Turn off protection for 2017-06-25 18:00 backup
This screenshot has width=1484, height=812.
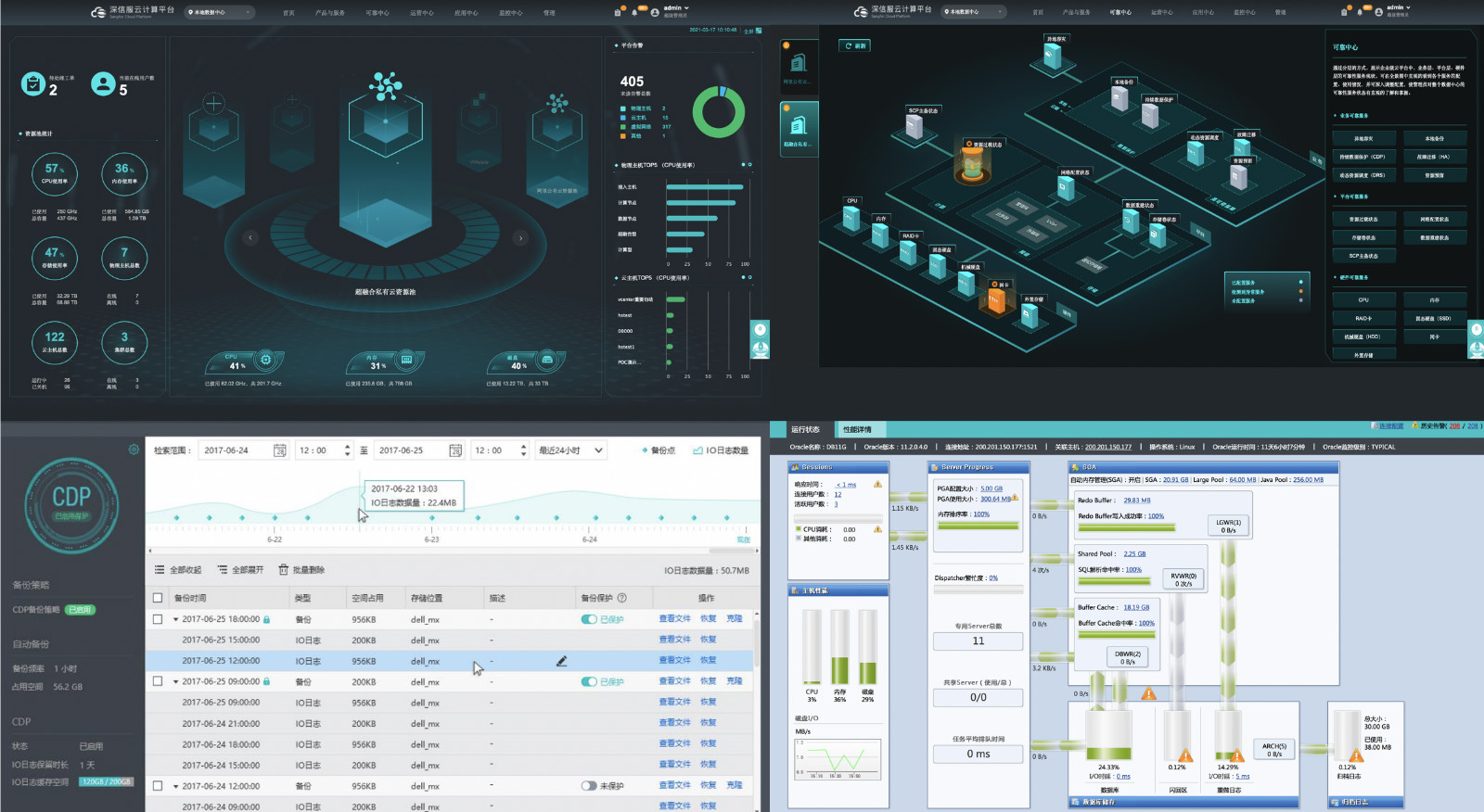[x=589, y=619]
